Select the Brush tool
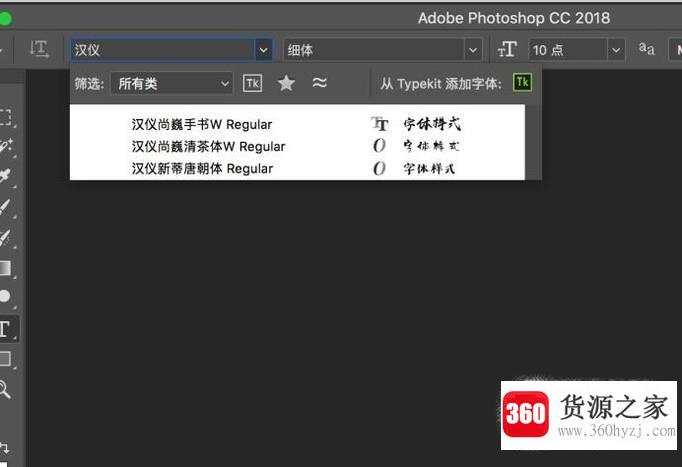The width and height of the screenshot is (682, 467). click(x=5, y=207)
